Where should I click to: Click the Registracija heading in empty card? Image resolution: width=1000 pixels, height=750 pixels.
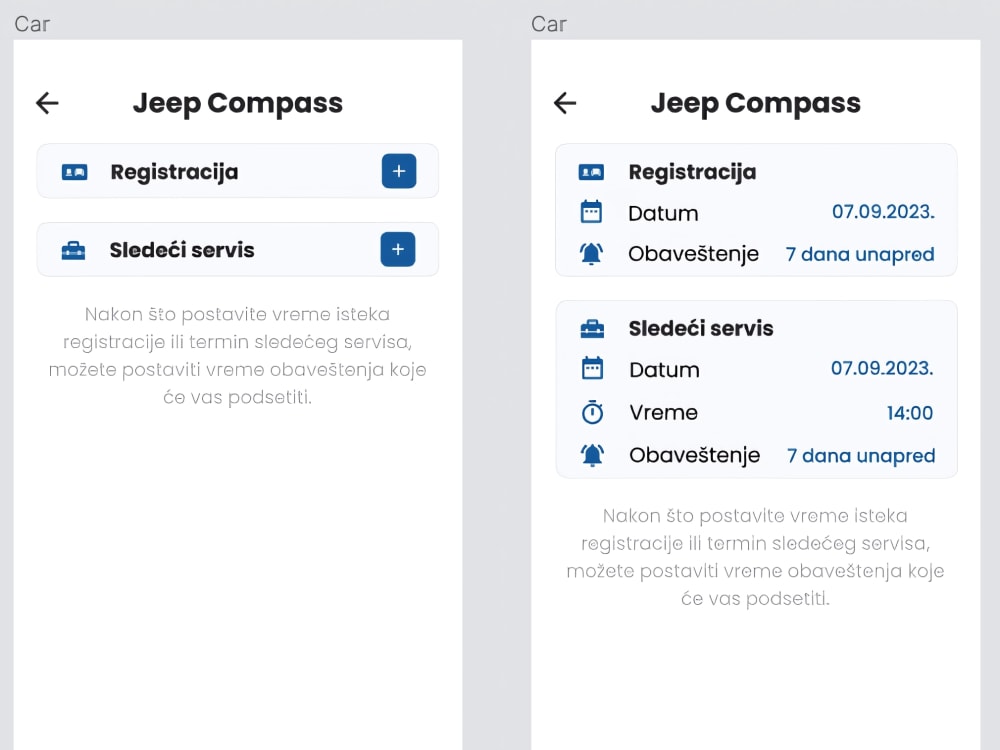pos(174,172)
